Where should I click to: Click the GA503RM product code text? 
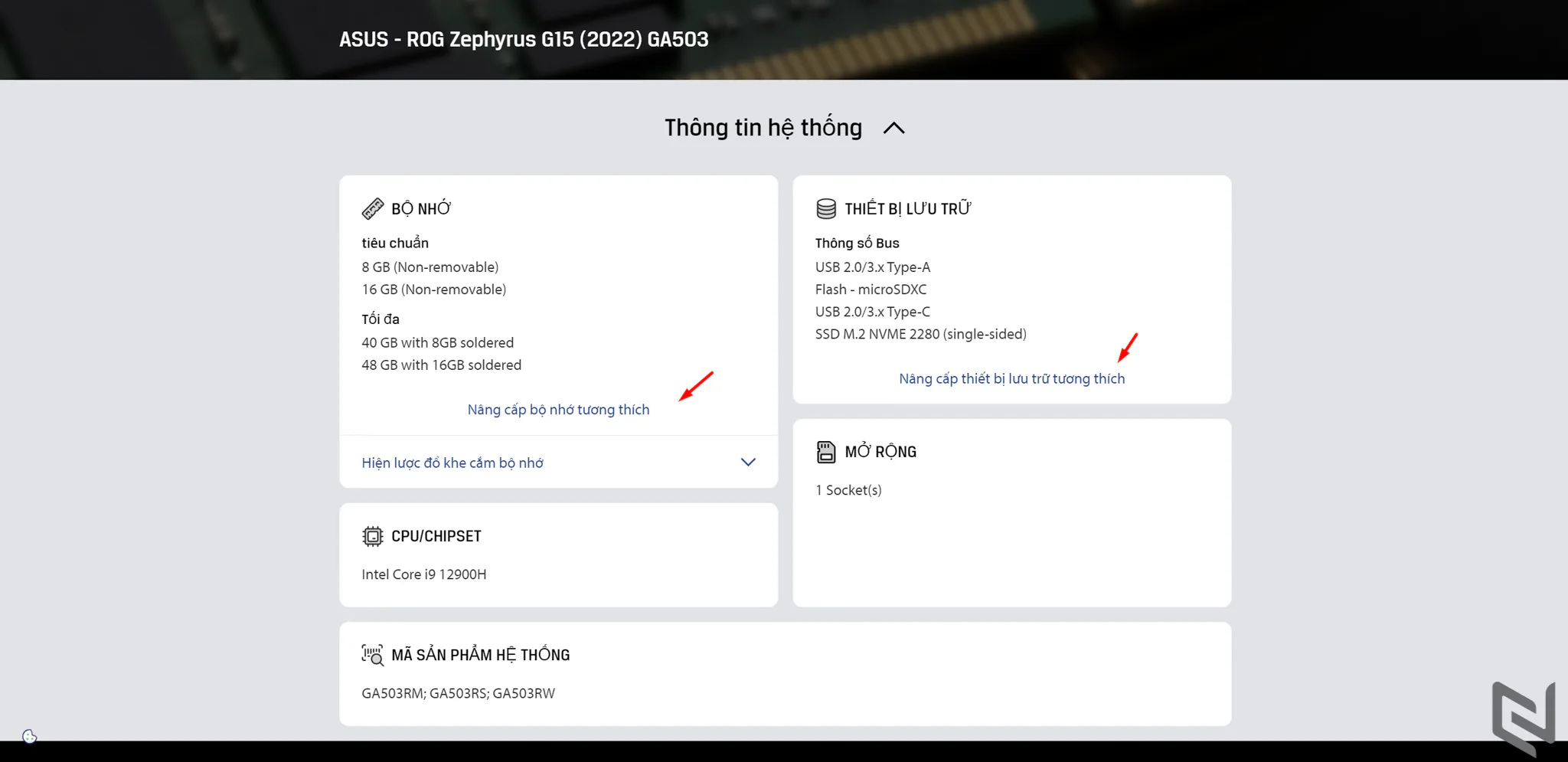(393, 693)
